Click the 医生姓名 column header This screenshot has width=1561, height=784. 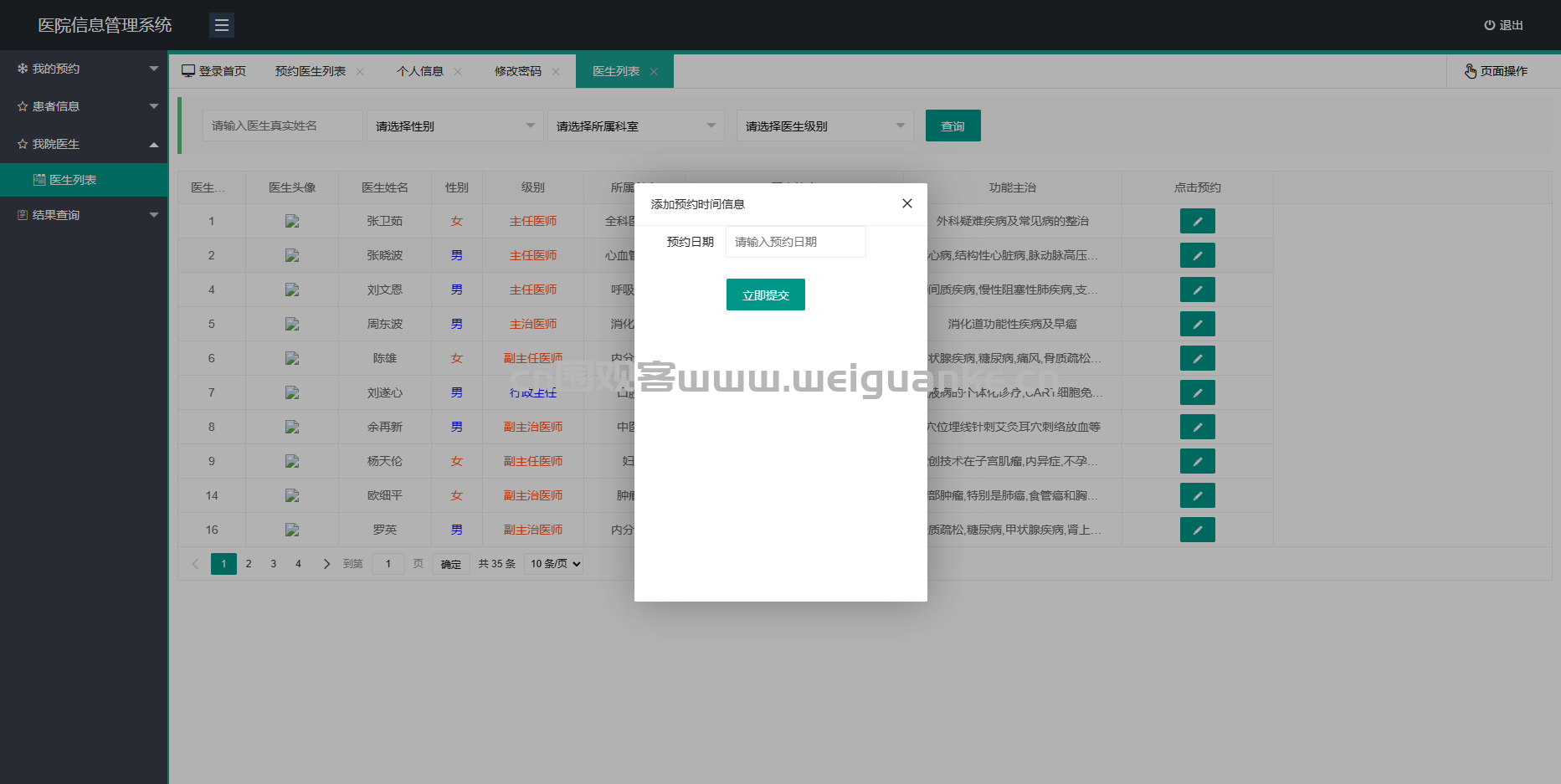pyautogui.click(x=385, y=187)
